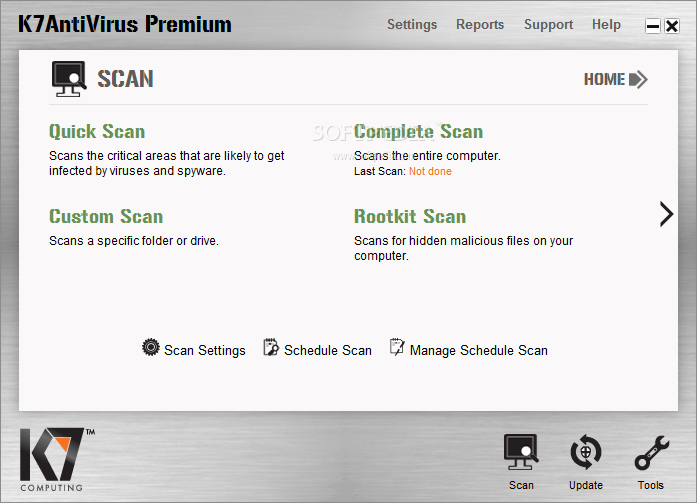
Task: Click the 'Not done' last scan status
Action: coord(430,172)
